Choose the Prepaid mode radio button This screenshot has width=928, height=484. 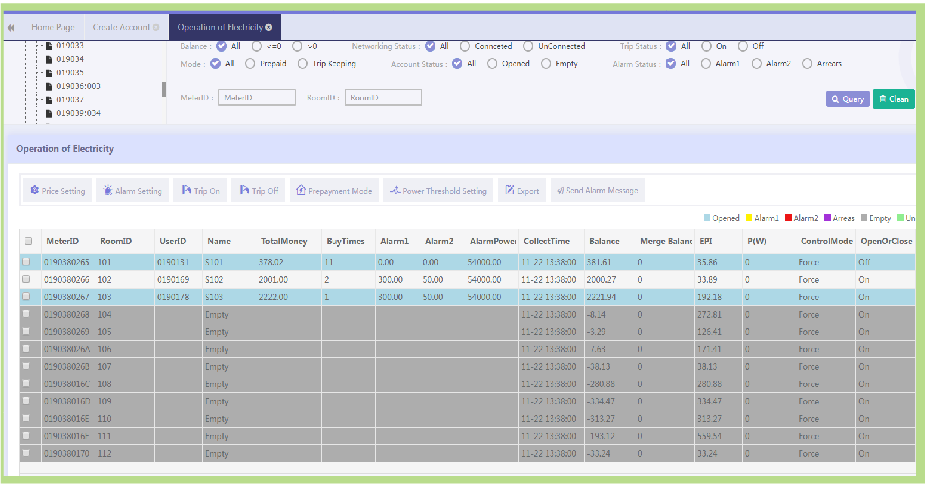click(x=250, y=64)
